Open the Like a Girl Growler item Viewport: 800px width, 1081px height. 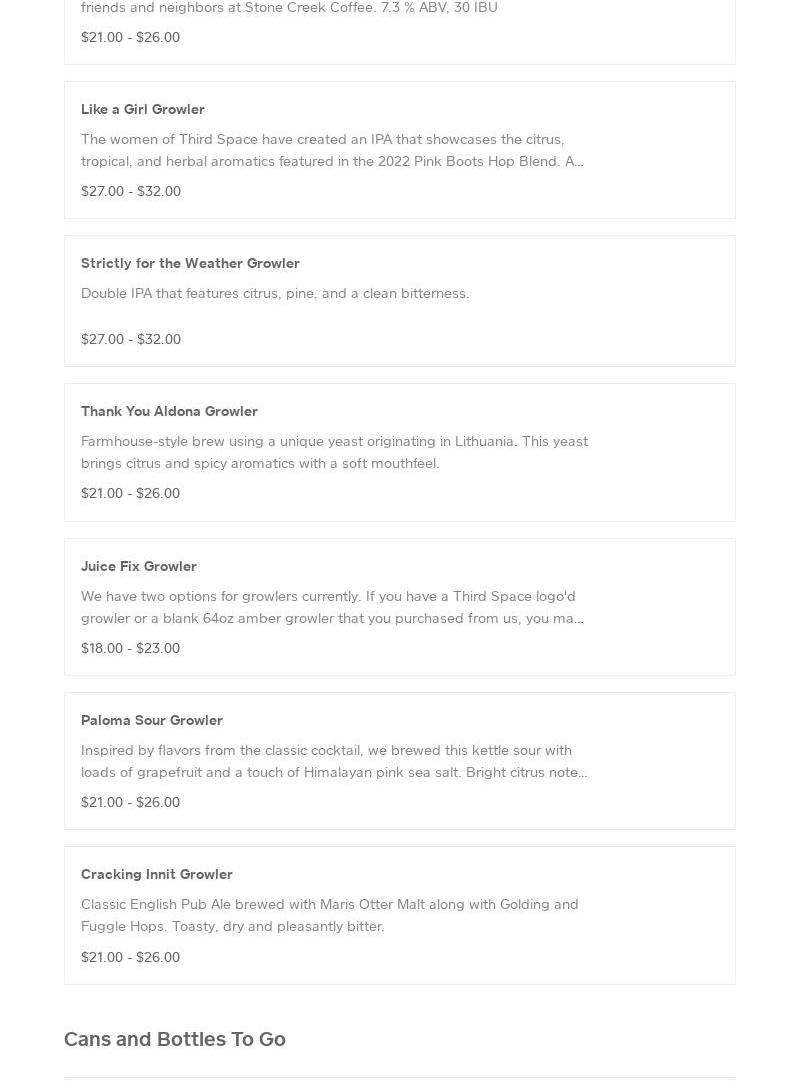tap(143, 109)
